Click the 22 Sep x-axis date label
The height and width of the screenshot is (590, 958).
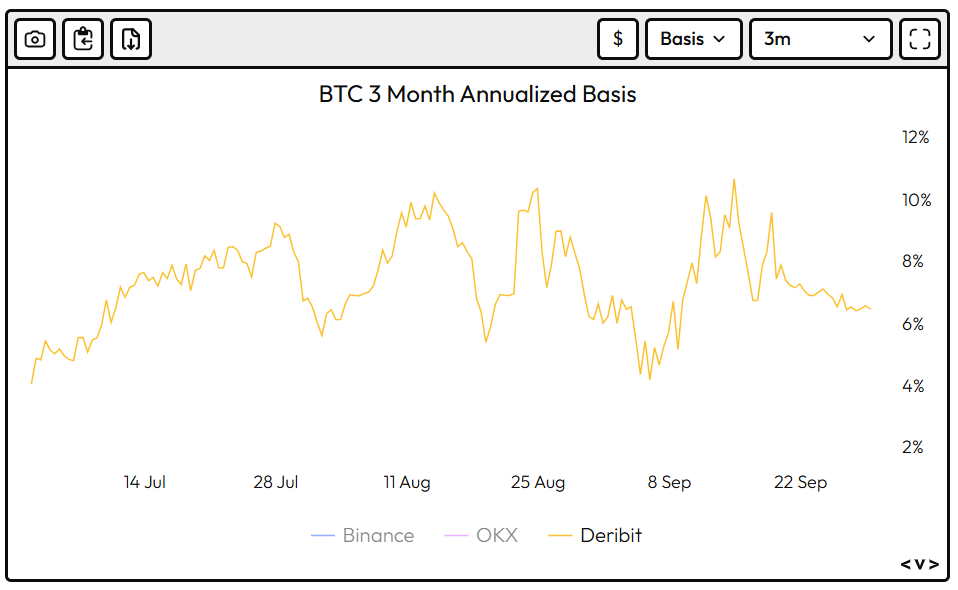pos(800,482)
